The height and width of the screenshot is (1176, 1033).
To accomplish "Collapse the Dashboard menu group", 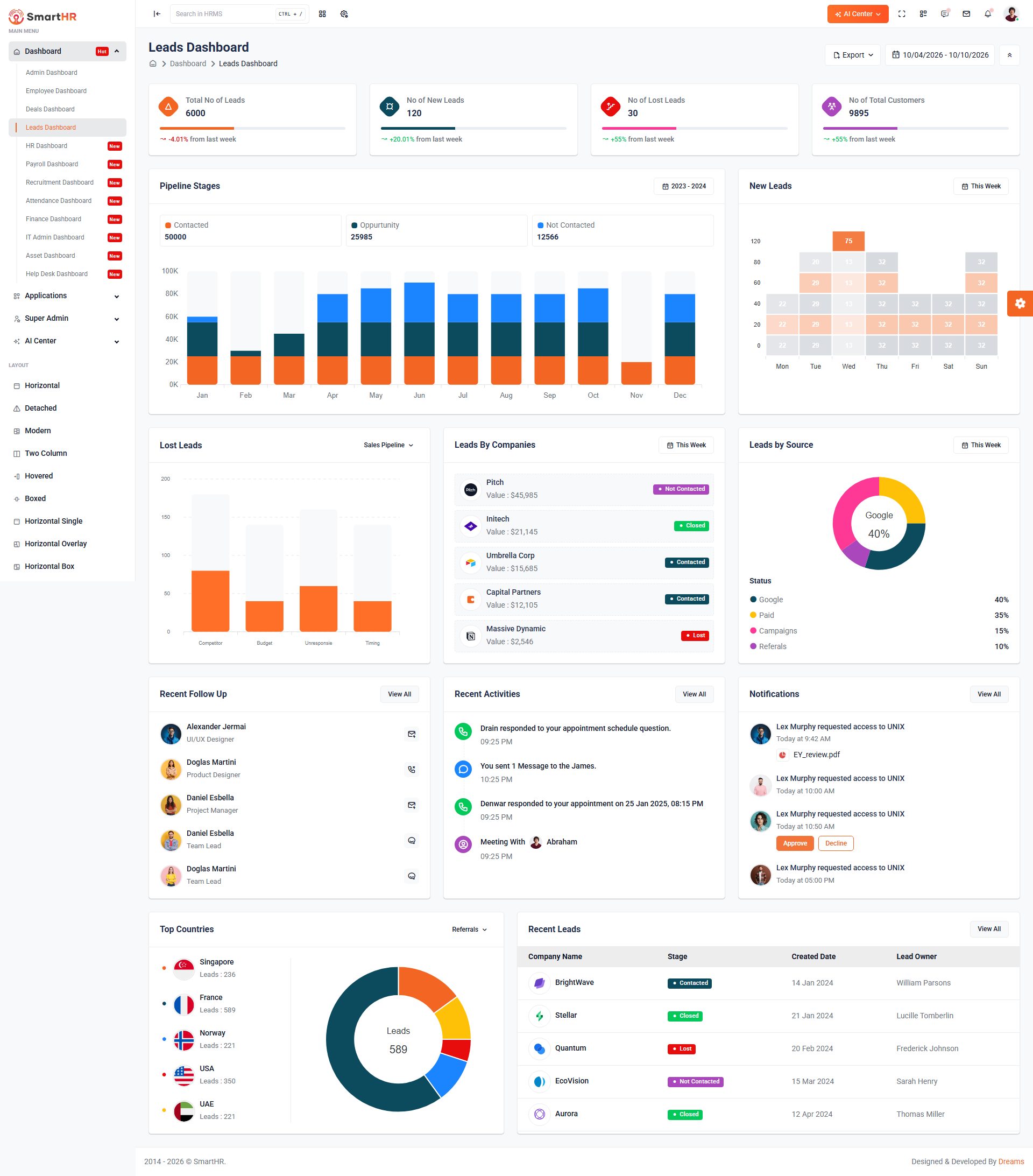I will (67, 51).
